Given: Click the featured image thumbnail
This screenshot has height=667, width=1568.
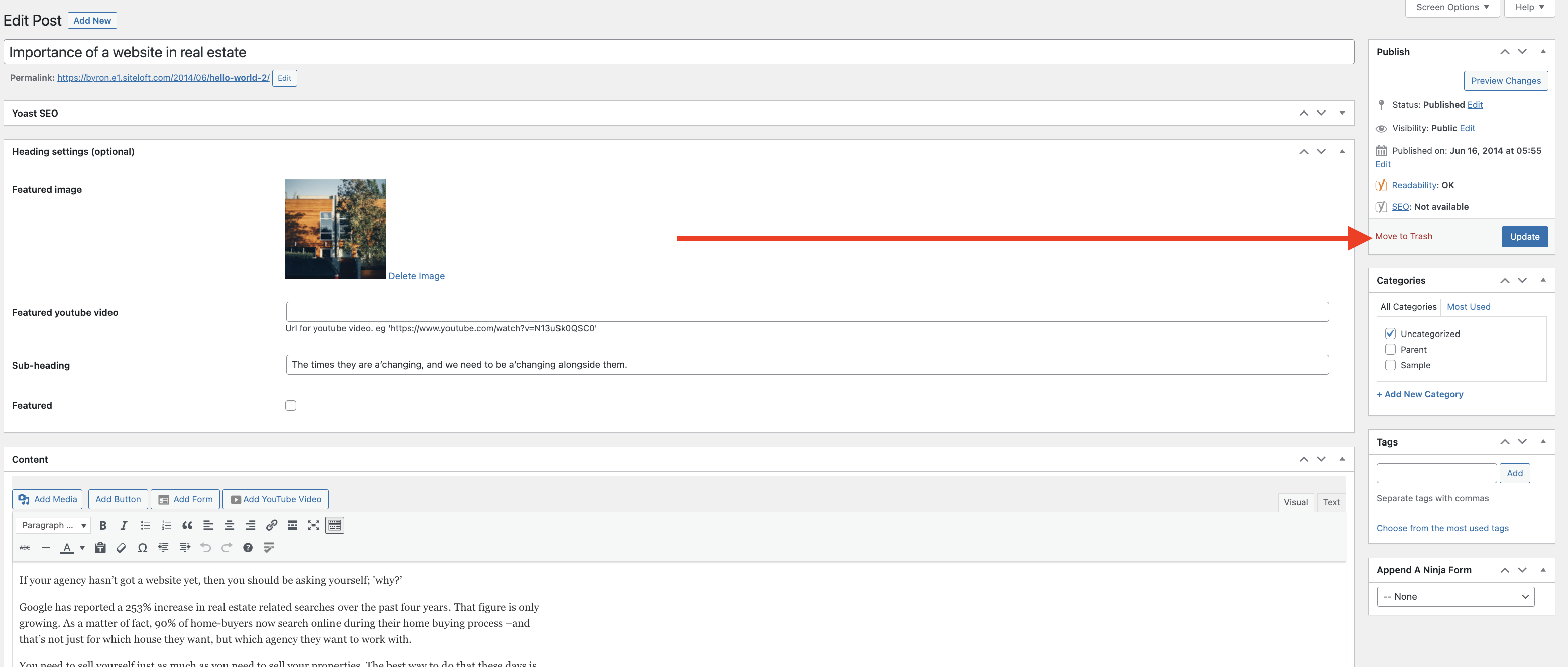Looking at the screenshot, I should click(335, 229).
